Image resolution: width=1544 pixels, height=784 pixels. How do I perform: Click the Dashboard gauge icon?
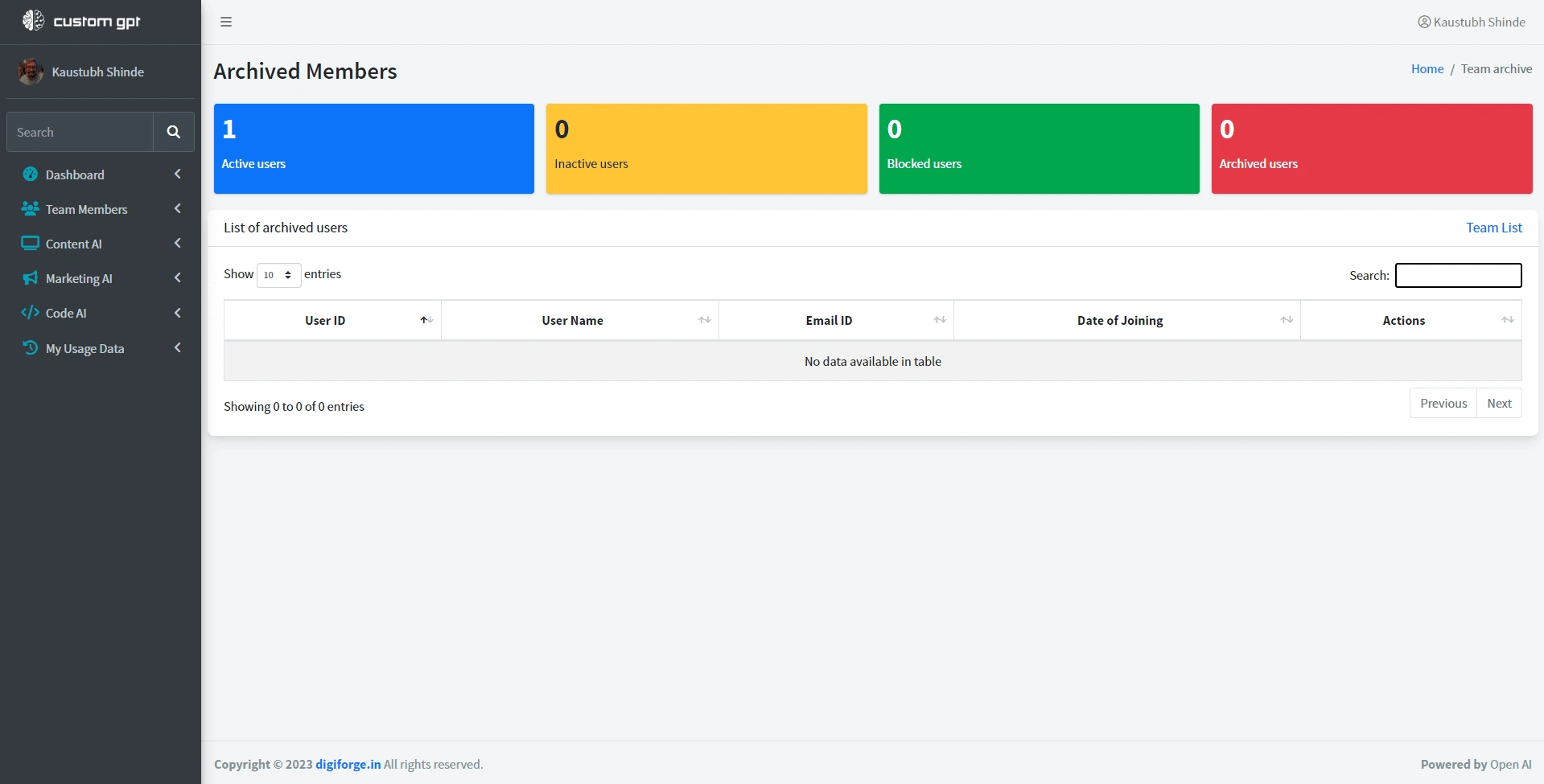pyautogui.click(x=31, y=174)
